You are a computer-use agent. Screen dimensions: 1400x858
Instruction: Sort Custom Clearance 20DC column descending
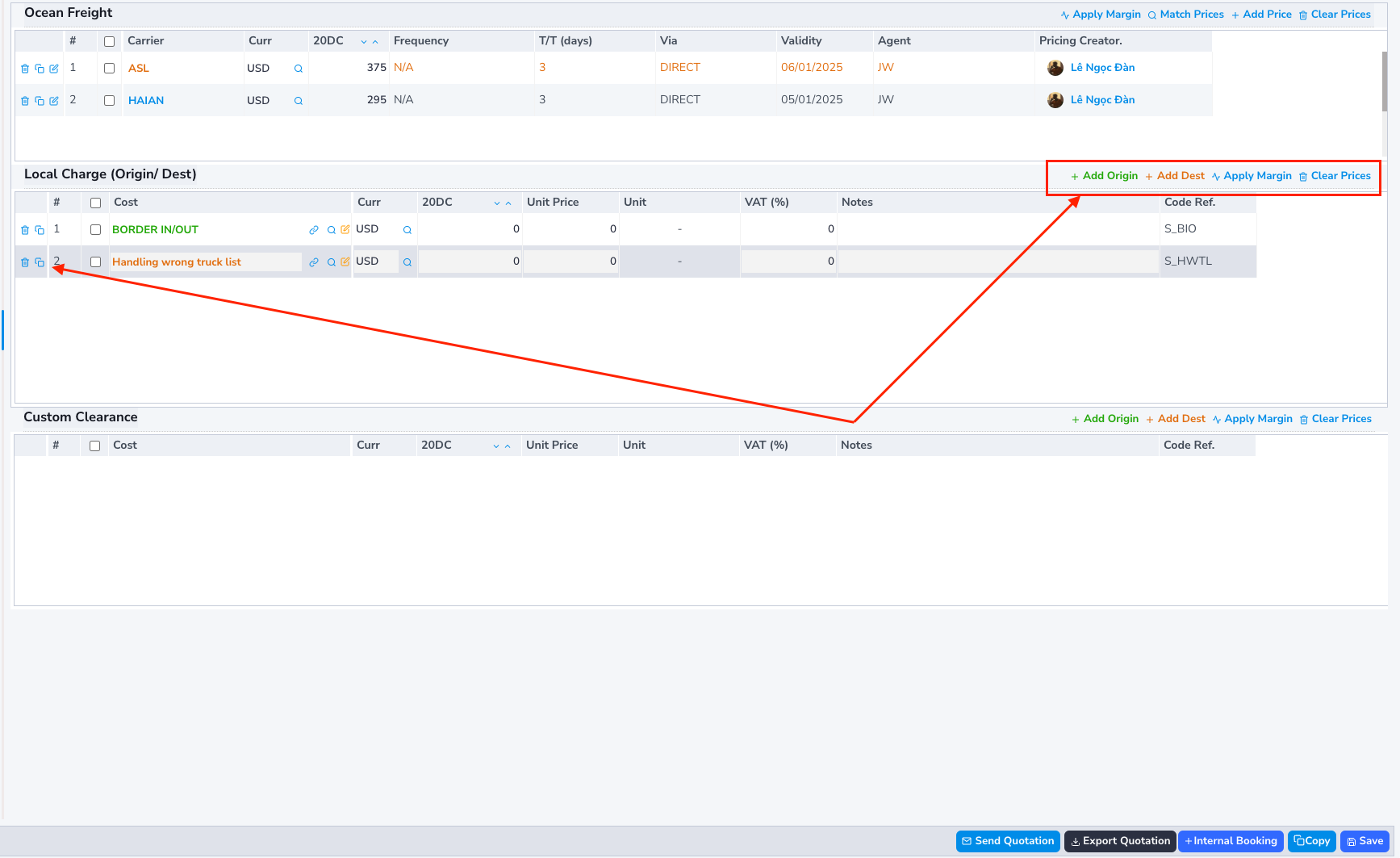[495, 446]
